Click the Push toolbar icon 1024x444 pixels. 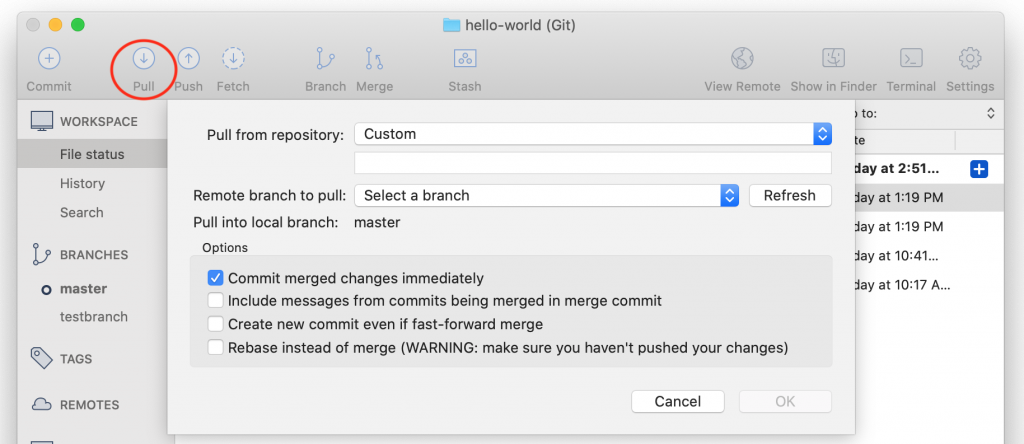coord(188,59)
